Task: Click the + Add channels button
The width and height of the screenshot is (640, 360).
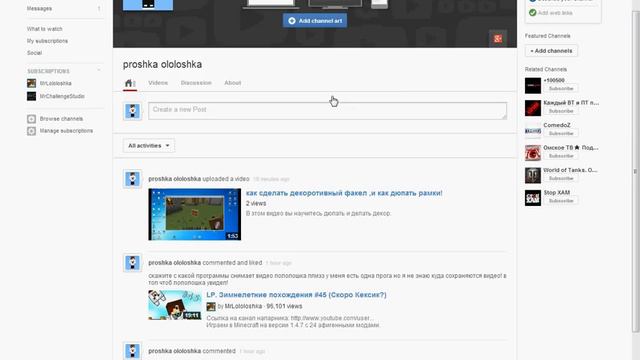Action: [x=551, y=51]
